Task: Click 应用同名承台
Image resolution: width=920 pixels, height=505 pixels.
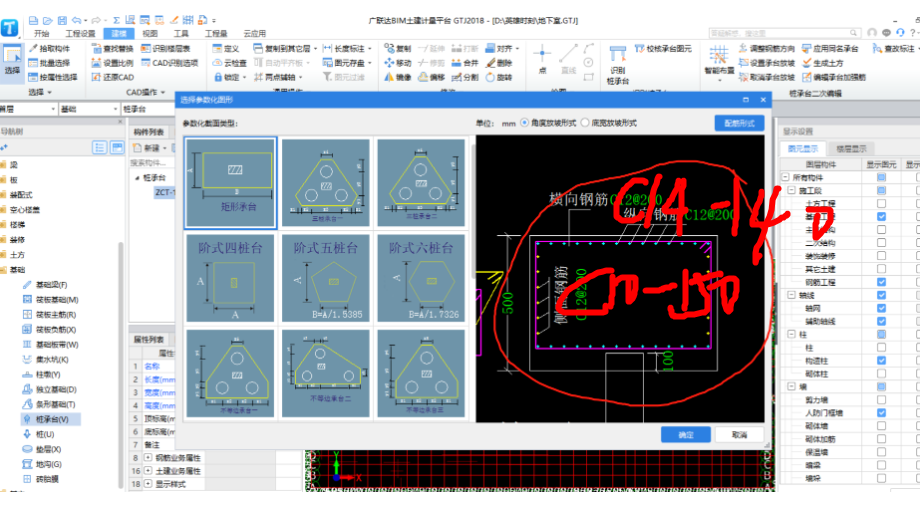Action: 830,49
